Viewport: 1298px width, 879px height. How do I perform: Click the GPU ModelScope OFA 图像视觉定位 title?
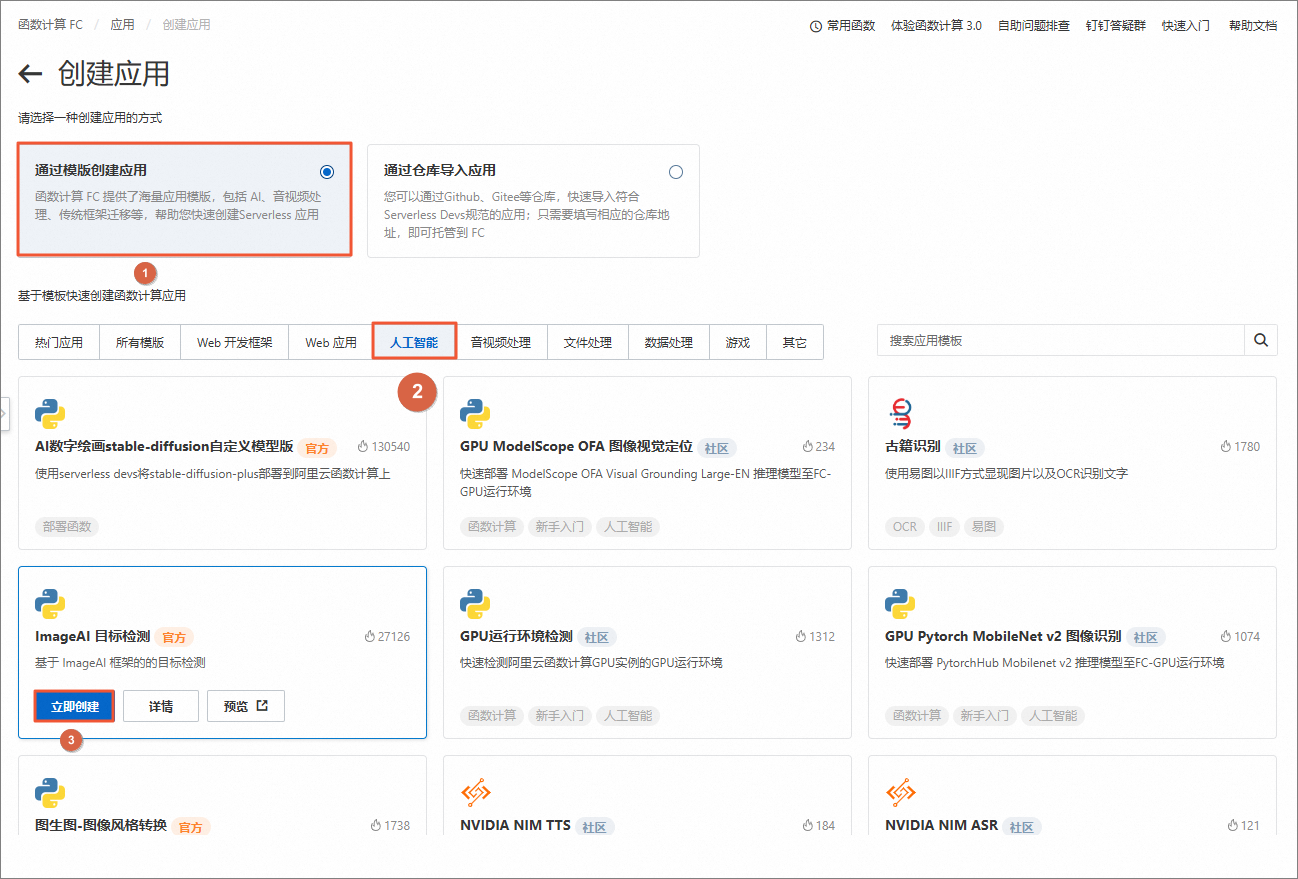coord(576,447)
